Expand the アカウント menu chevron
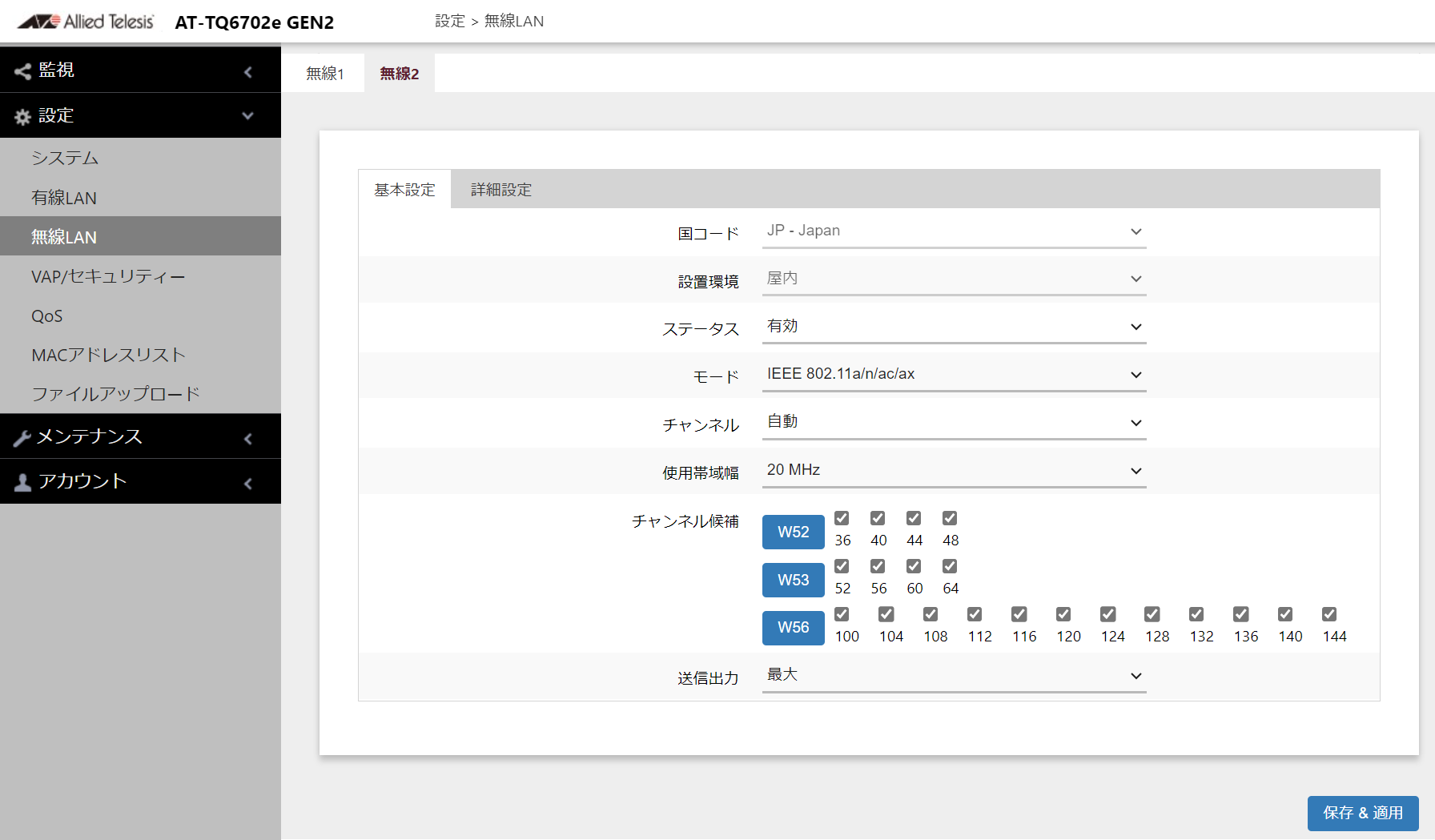The image size is (1435, 840). [248, 484]
